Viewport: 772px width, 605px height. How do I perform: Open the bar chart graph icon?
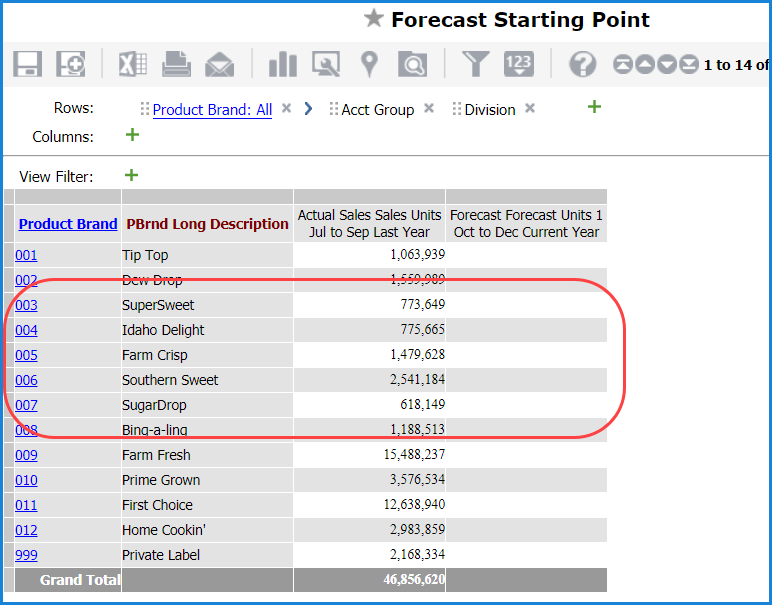pos(283,64)
